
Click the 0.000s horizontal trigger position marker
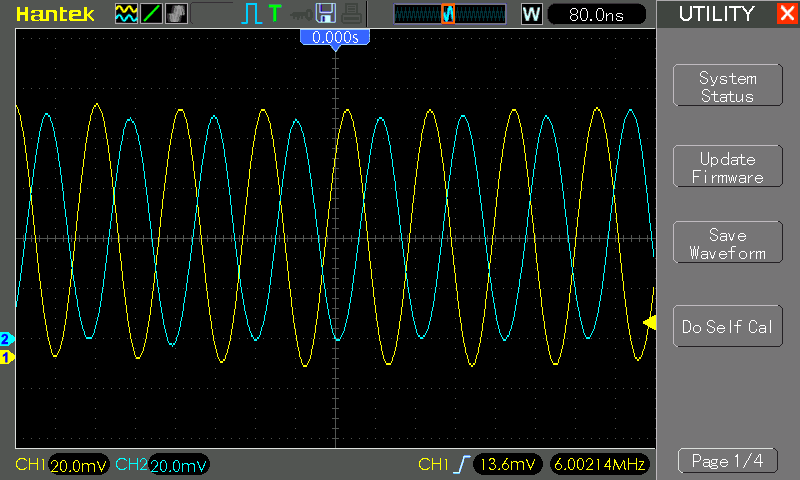[x=335, y=38]
